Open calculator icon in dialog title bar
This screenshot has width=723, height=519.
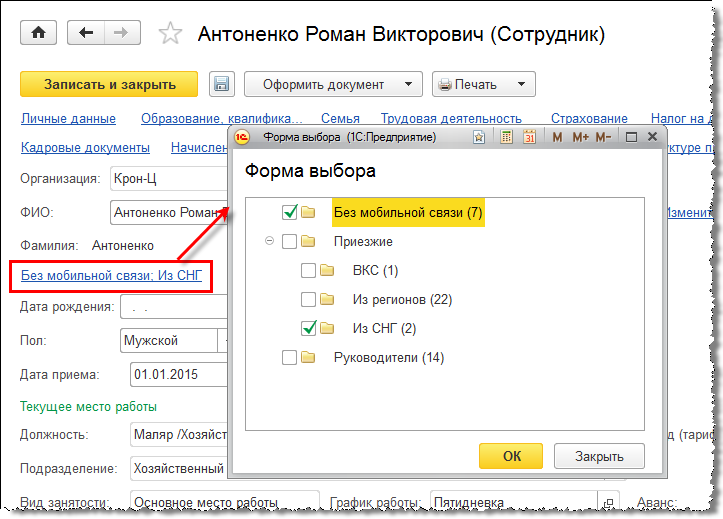click(506, 137)
